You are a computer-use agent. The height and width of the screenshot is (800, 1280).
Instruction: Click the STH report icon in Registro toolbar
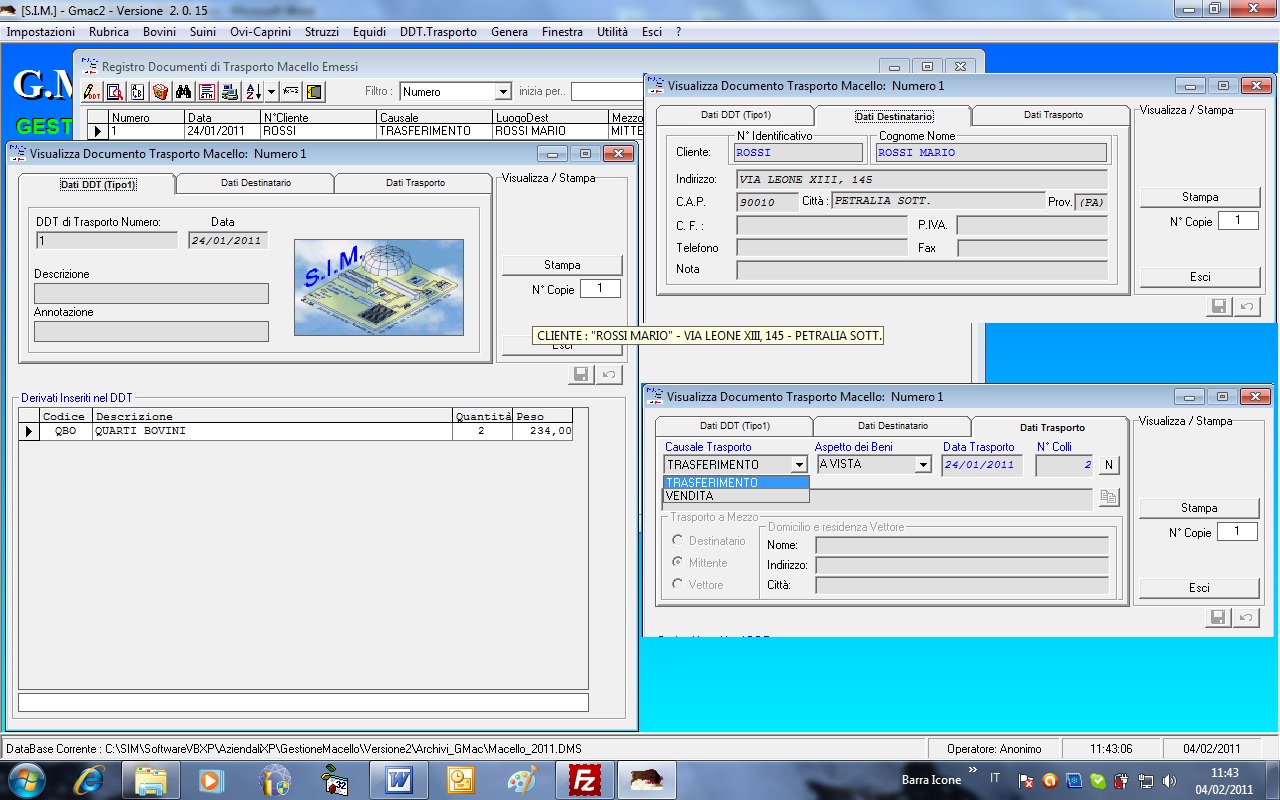[x=207, y=92]
